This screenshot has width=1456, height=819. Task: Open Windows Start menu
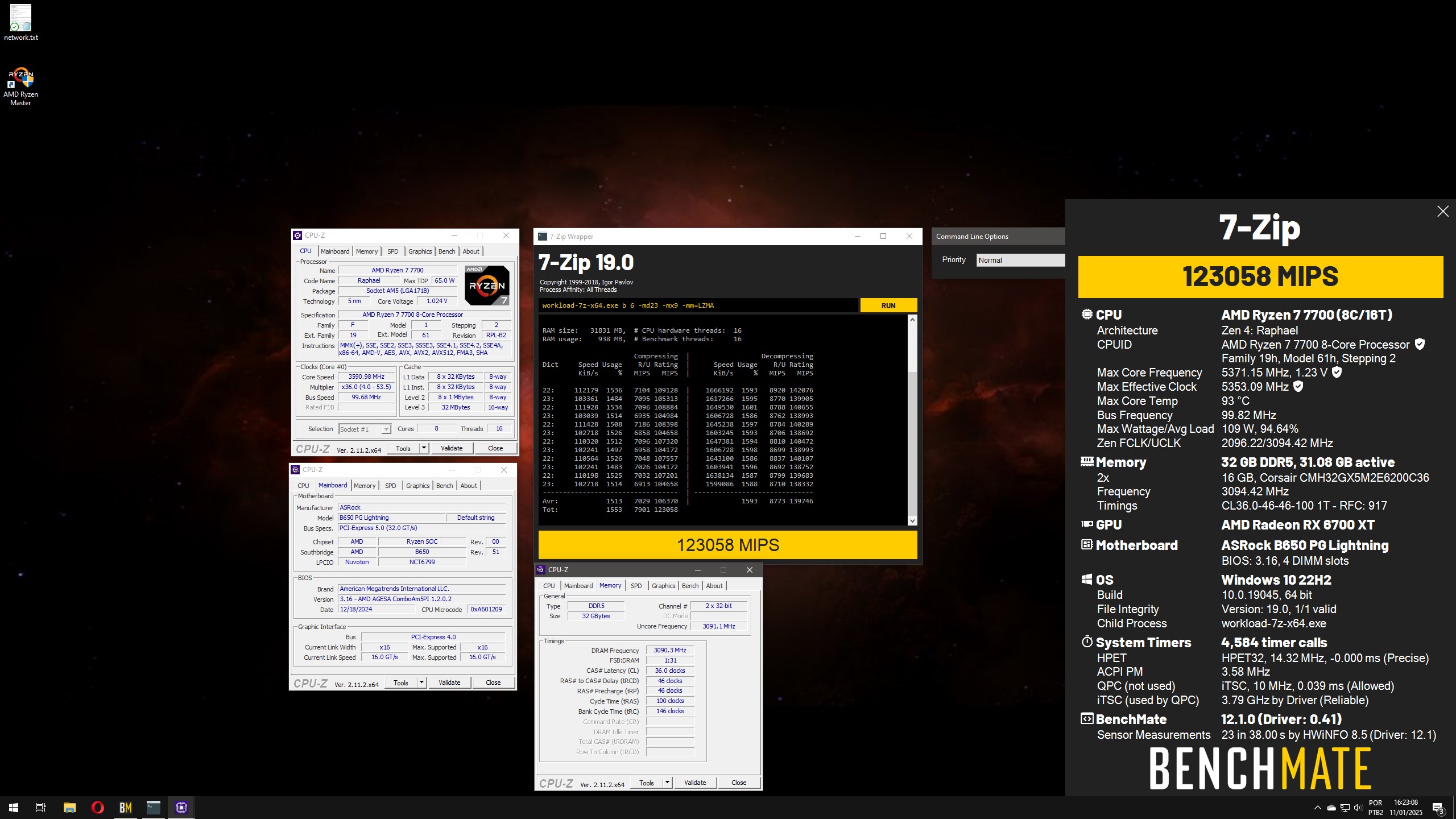click(14, 807)
